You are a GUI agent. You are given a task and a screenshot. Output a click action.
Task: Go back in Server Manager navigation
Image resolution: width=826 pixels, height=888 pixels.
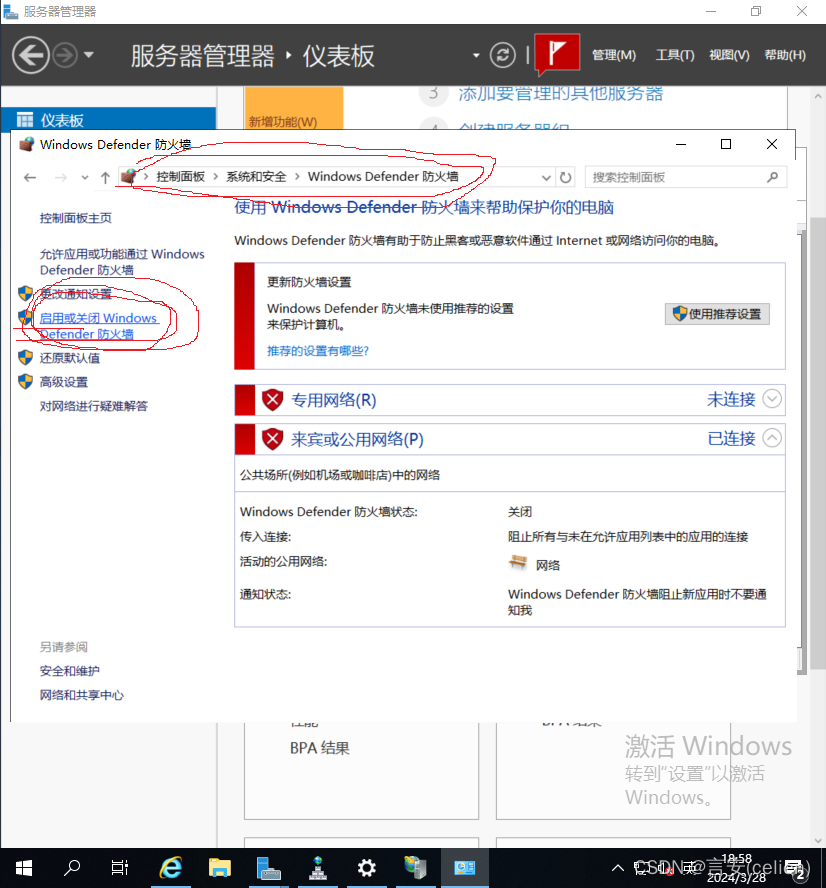(x=31, y=55)
